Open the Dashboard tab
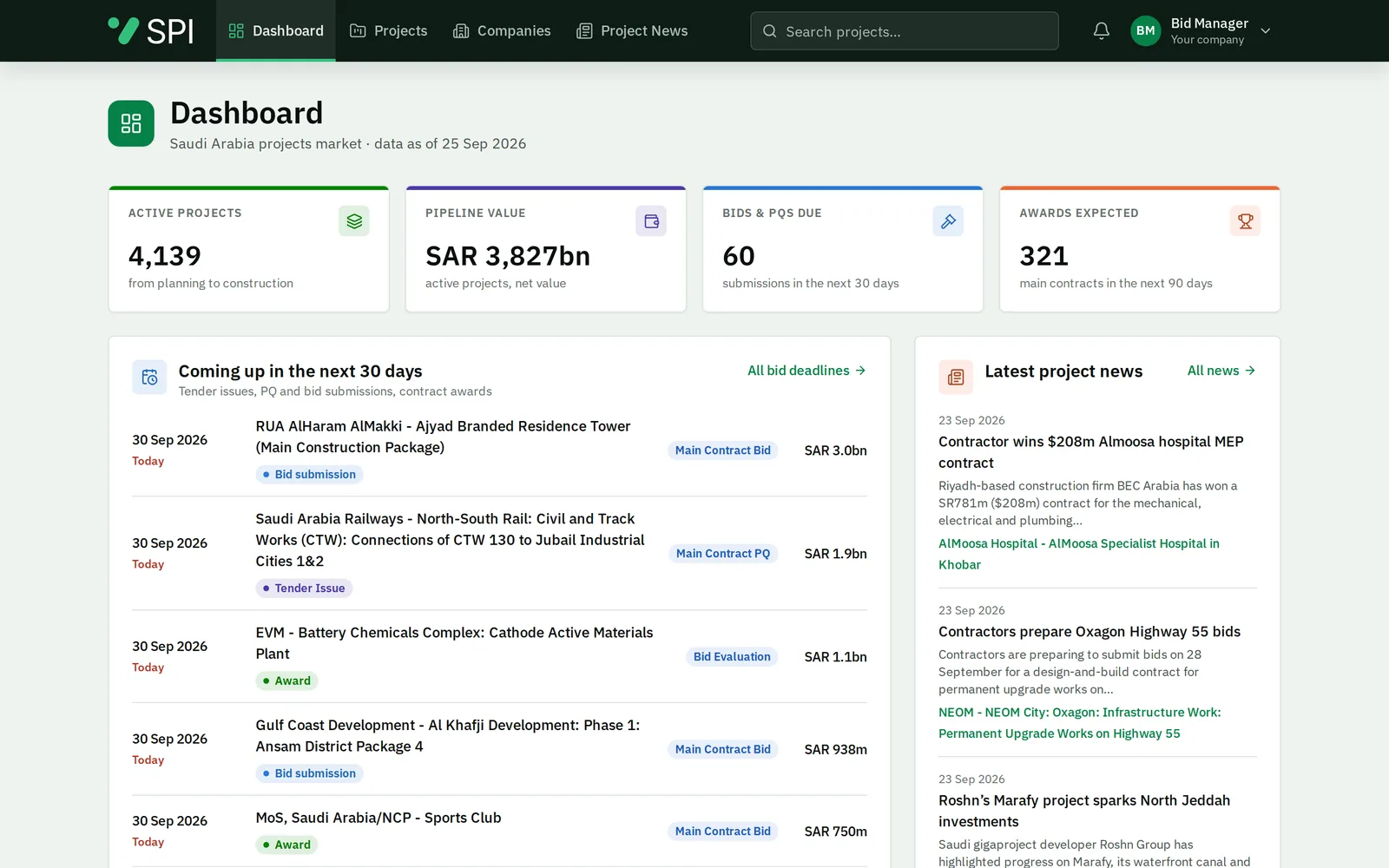This screenshot has width=1389, height=868. 276,31
